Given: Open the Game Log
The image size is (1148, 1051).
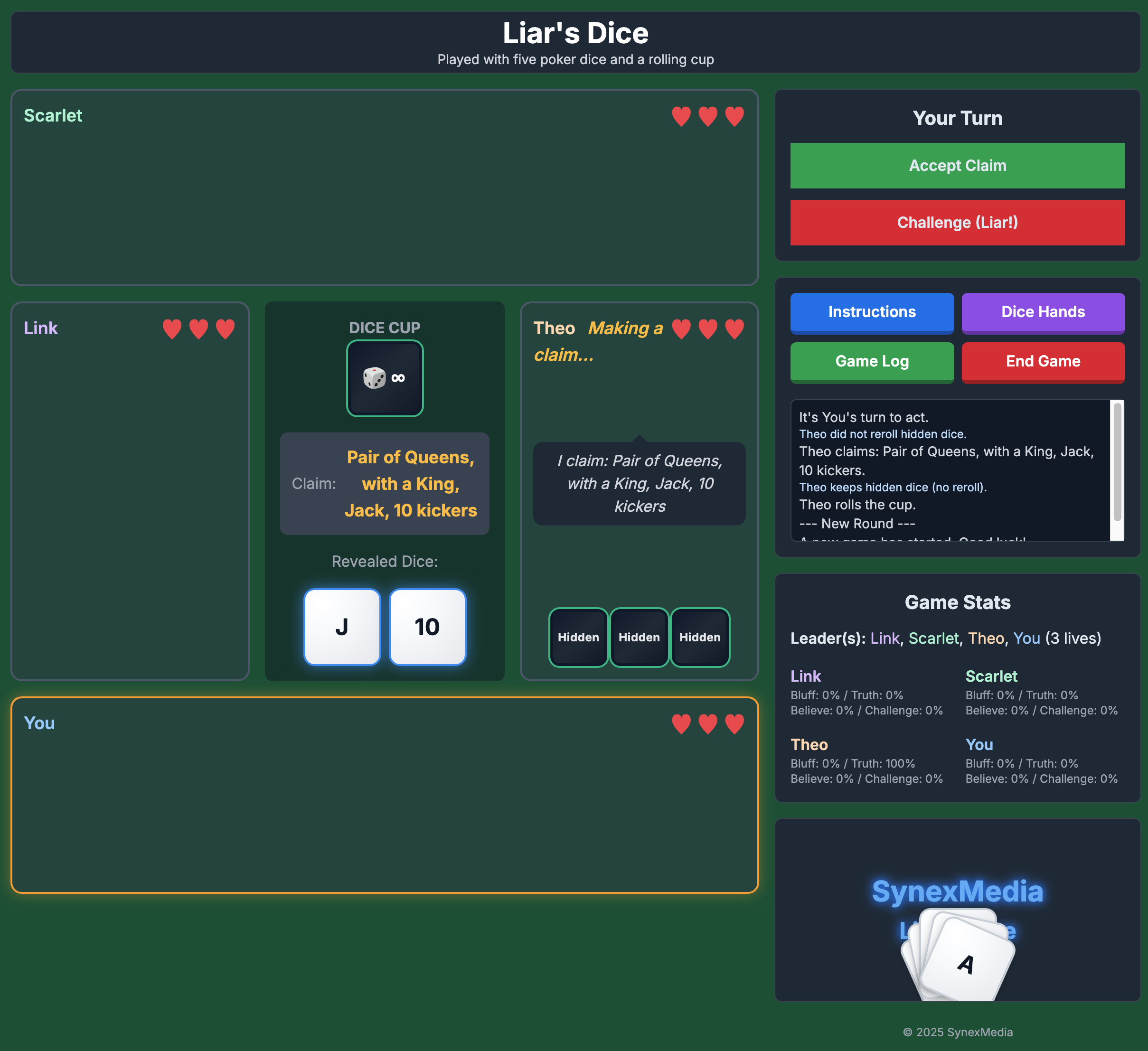Looking at the screenshot, I should [x=871, y=362].
